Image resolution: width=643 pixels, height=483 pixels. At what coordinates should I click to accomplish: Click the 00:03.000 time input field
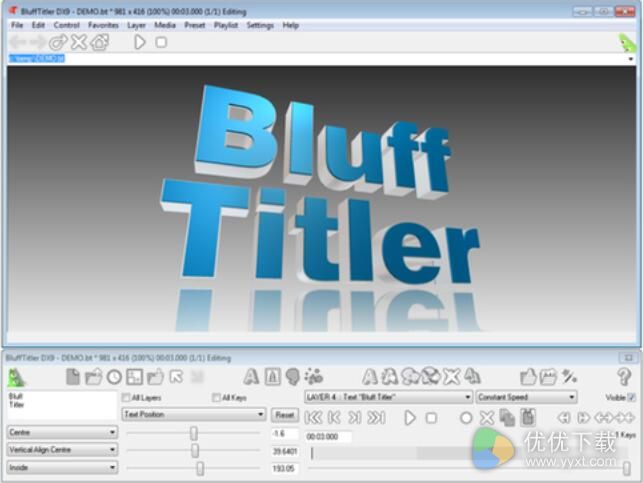[328, 437]
